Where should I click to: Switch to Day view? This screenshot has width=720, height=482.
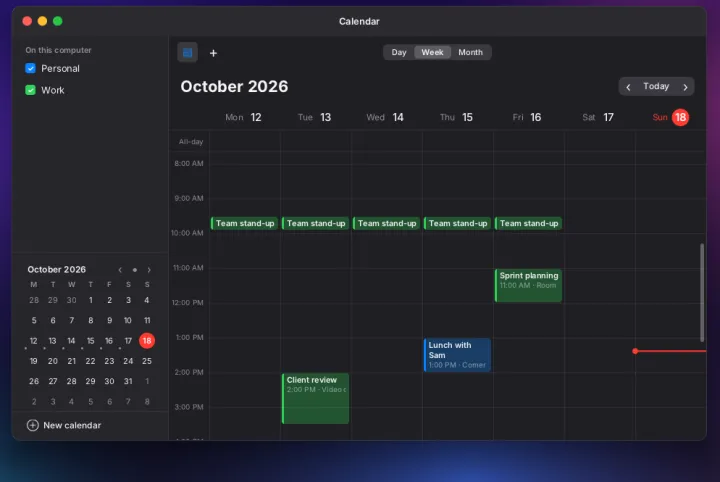pyautogui.click(x=399, y=52)
